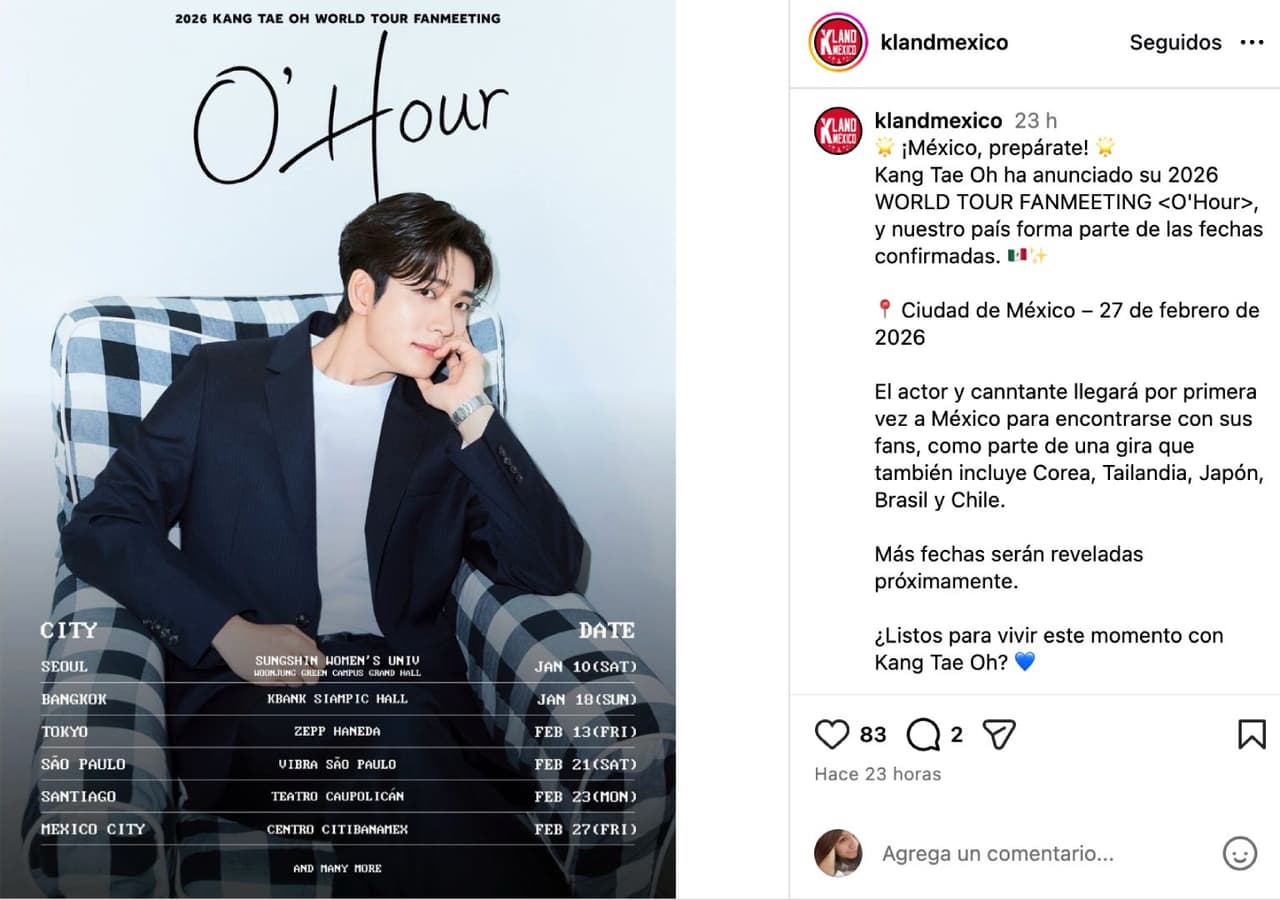Share the post with the paper plane icon

[999, 735]
